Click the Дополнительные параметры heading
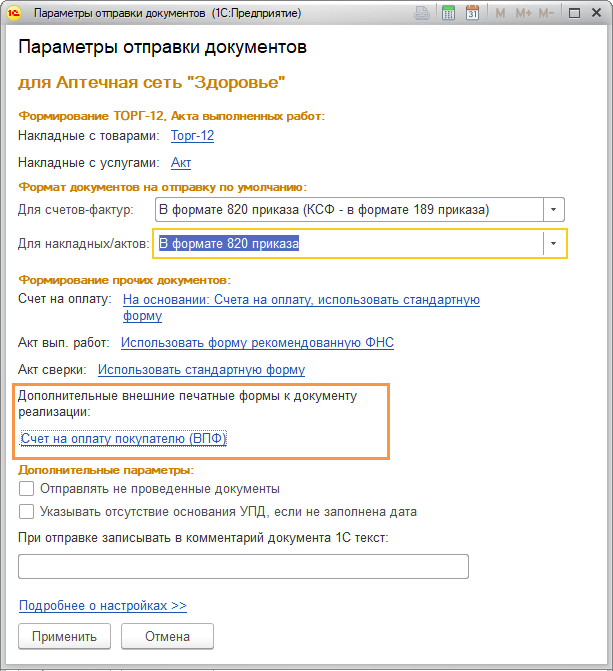Image resolution: width=613 pixels, height=671 pixels. pyautogui.click(x=106, y=470)
